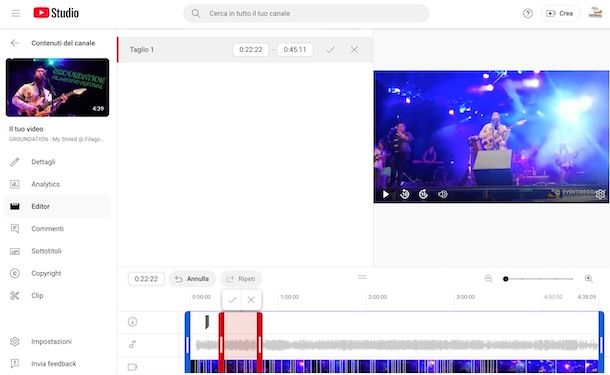Click the 3:00:00 timeline ruler mark

click(466, 297)
